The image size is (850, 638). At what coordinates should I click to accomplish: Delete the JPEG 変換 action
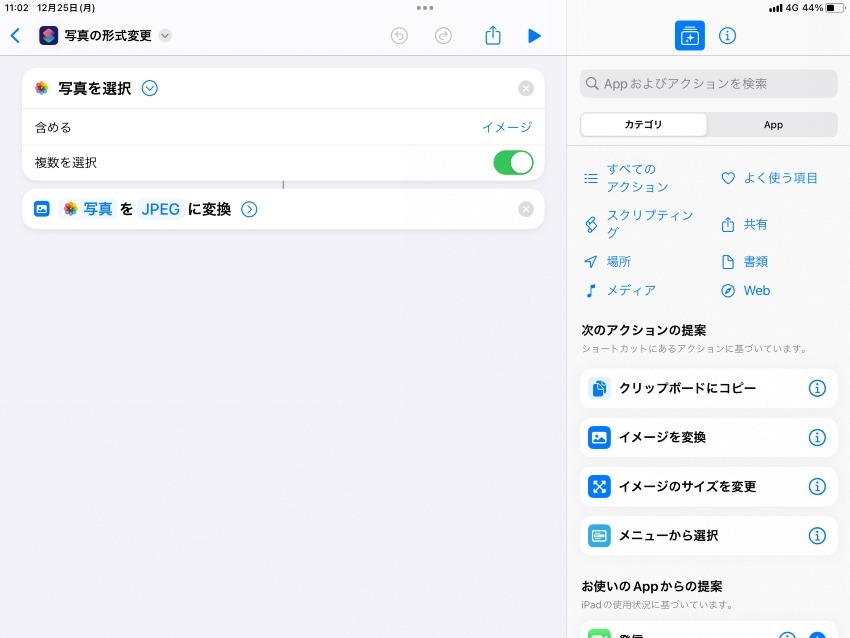coord(526,209)
